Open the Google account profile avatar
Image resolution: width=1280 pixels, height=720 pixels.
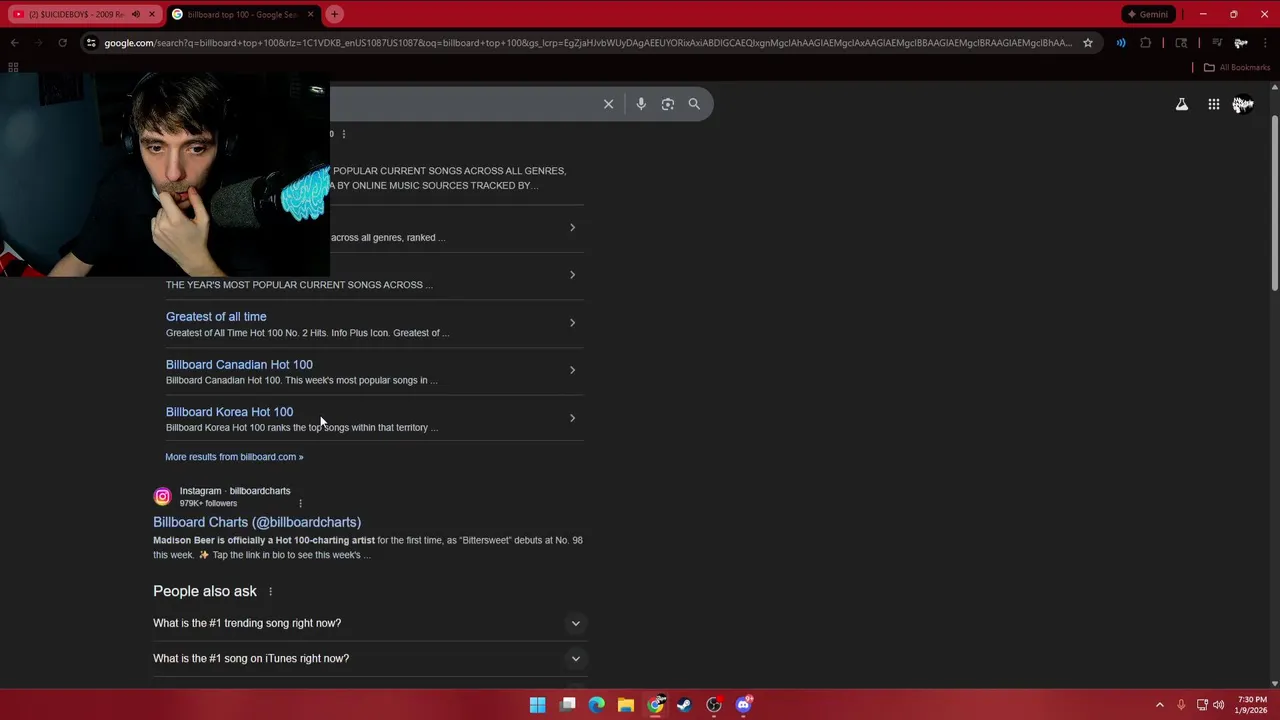(1243, 104)
